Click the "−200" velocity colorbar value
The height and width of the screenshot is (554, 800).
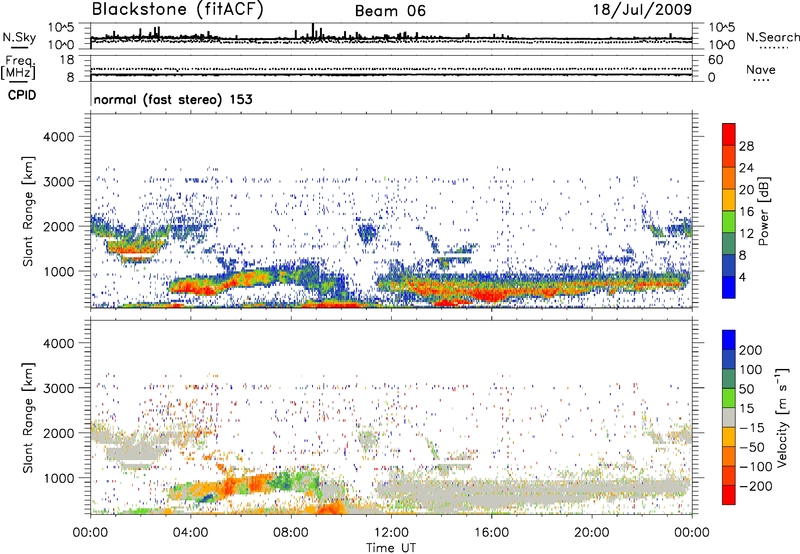(756, 486)
